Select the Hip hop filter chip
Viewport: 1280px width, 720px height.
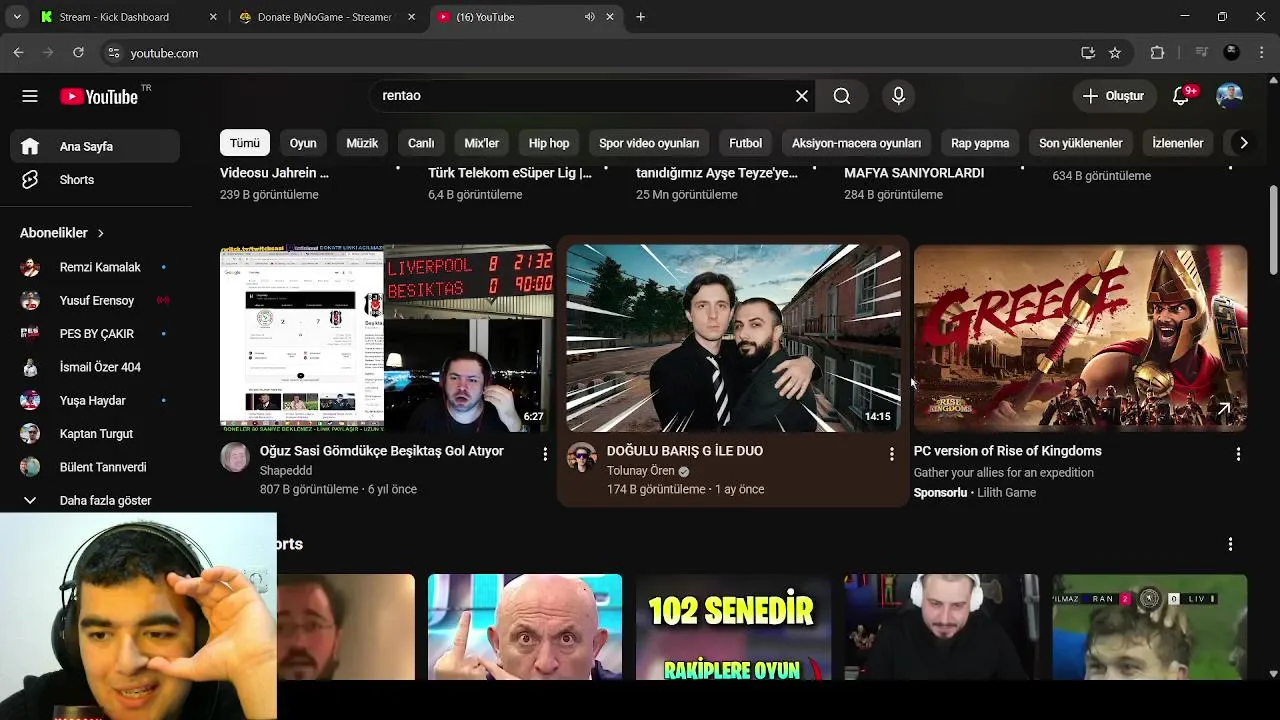click(549, 143)
